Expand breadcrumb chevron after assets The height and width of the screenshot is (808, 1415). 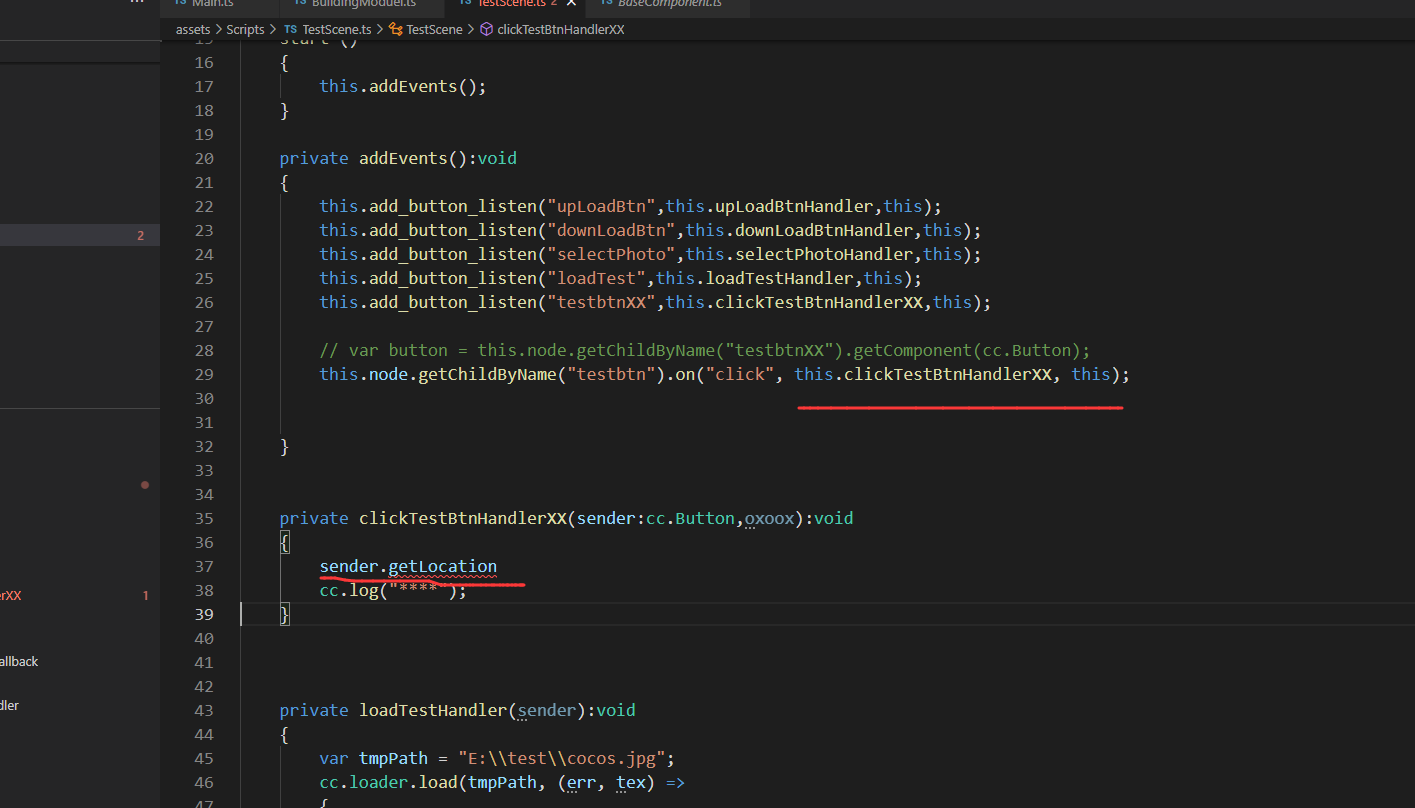coord(218,29)
